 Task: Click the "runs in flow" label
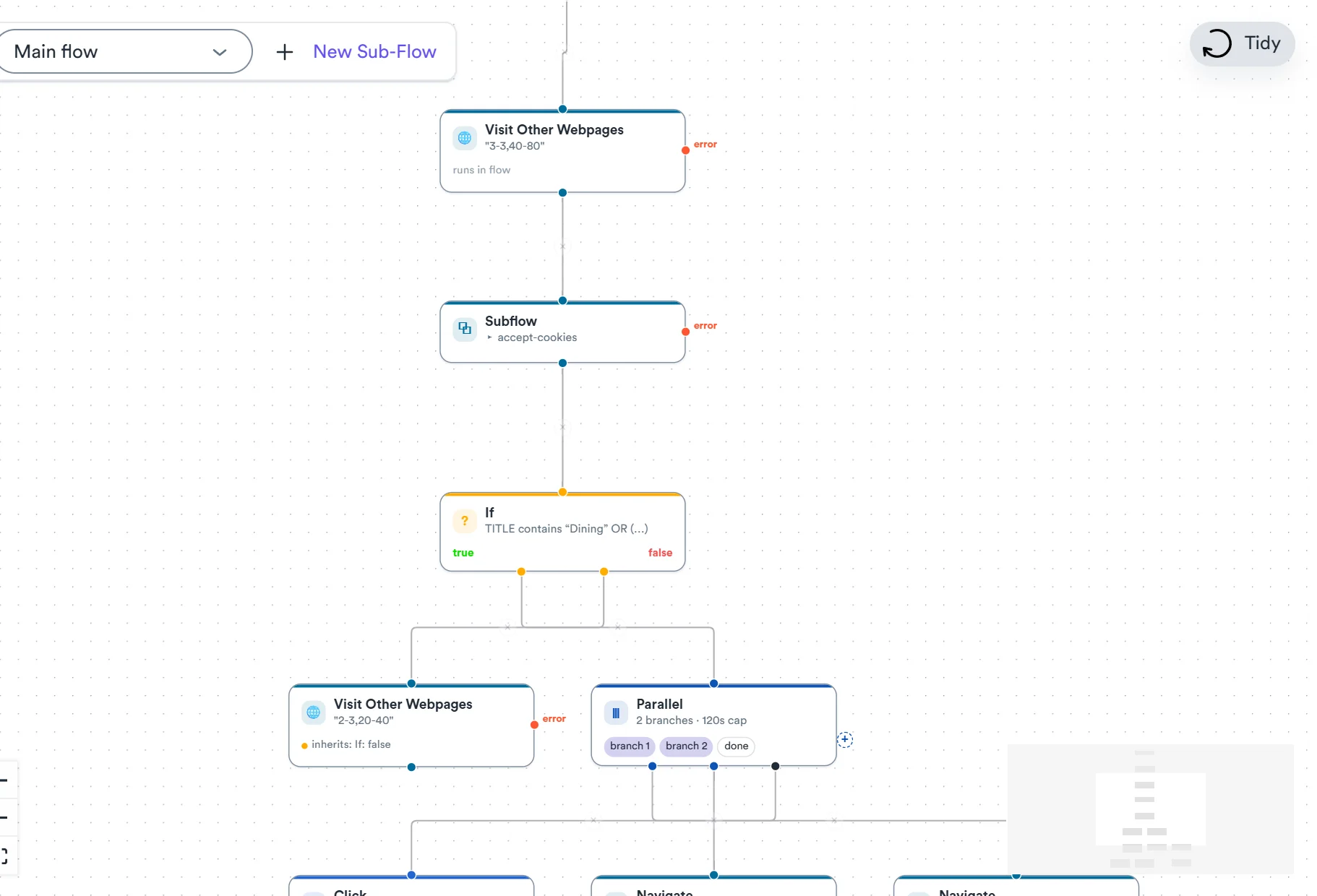click(x=481, y=170)
